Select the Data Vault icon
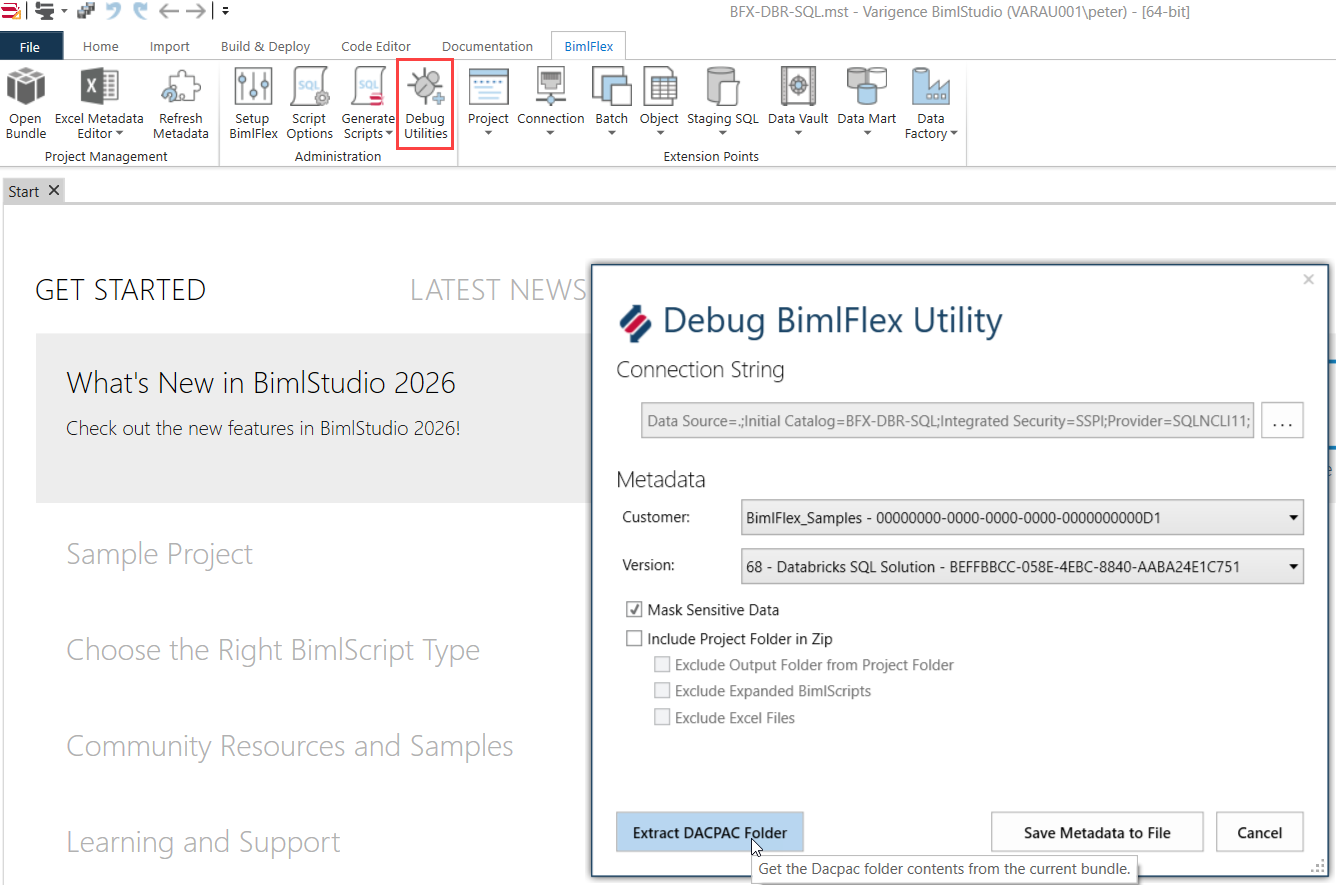This screenshot has width=1336, height=885. [x=795, y=103]
